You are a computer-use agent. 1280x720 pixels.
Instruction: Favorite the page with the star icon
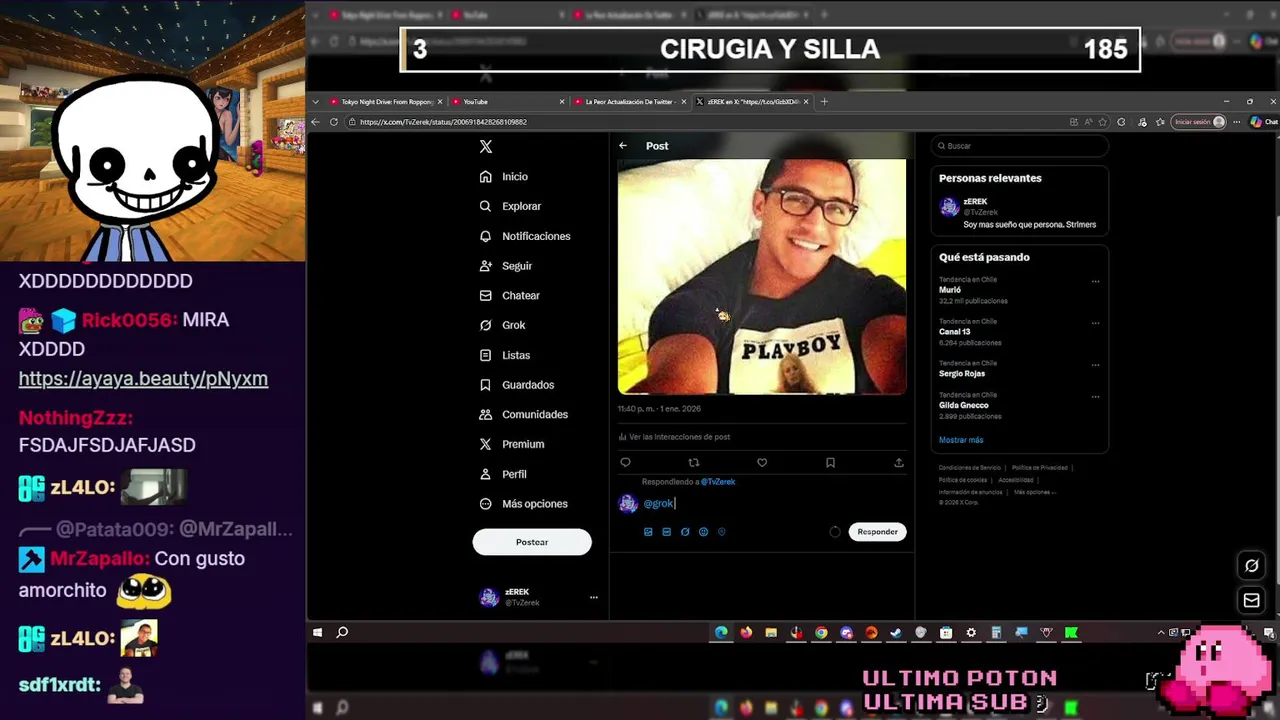[x=1103, y=122]
